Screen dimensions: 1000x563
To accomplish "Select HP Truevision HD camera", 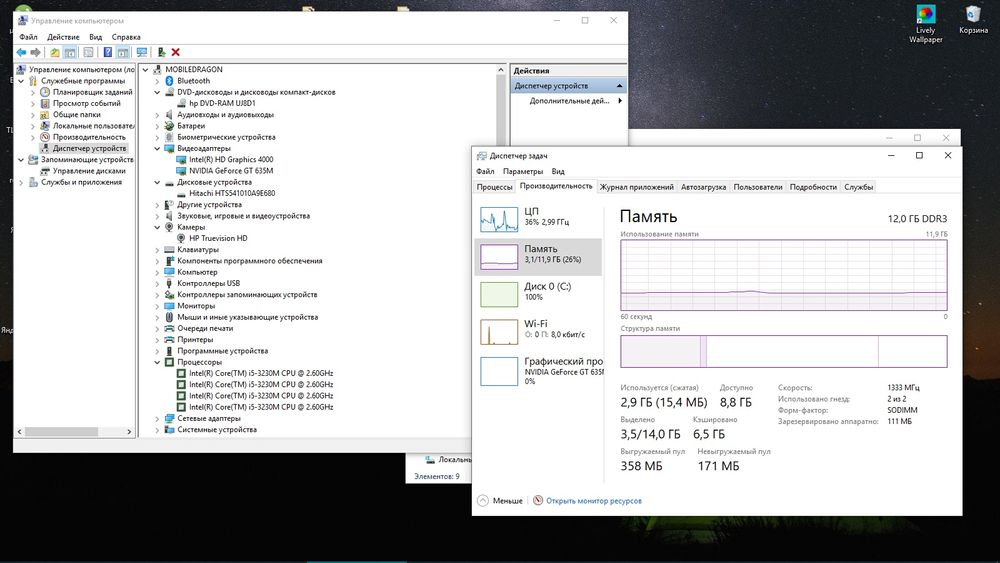I will tap(218, 238).
